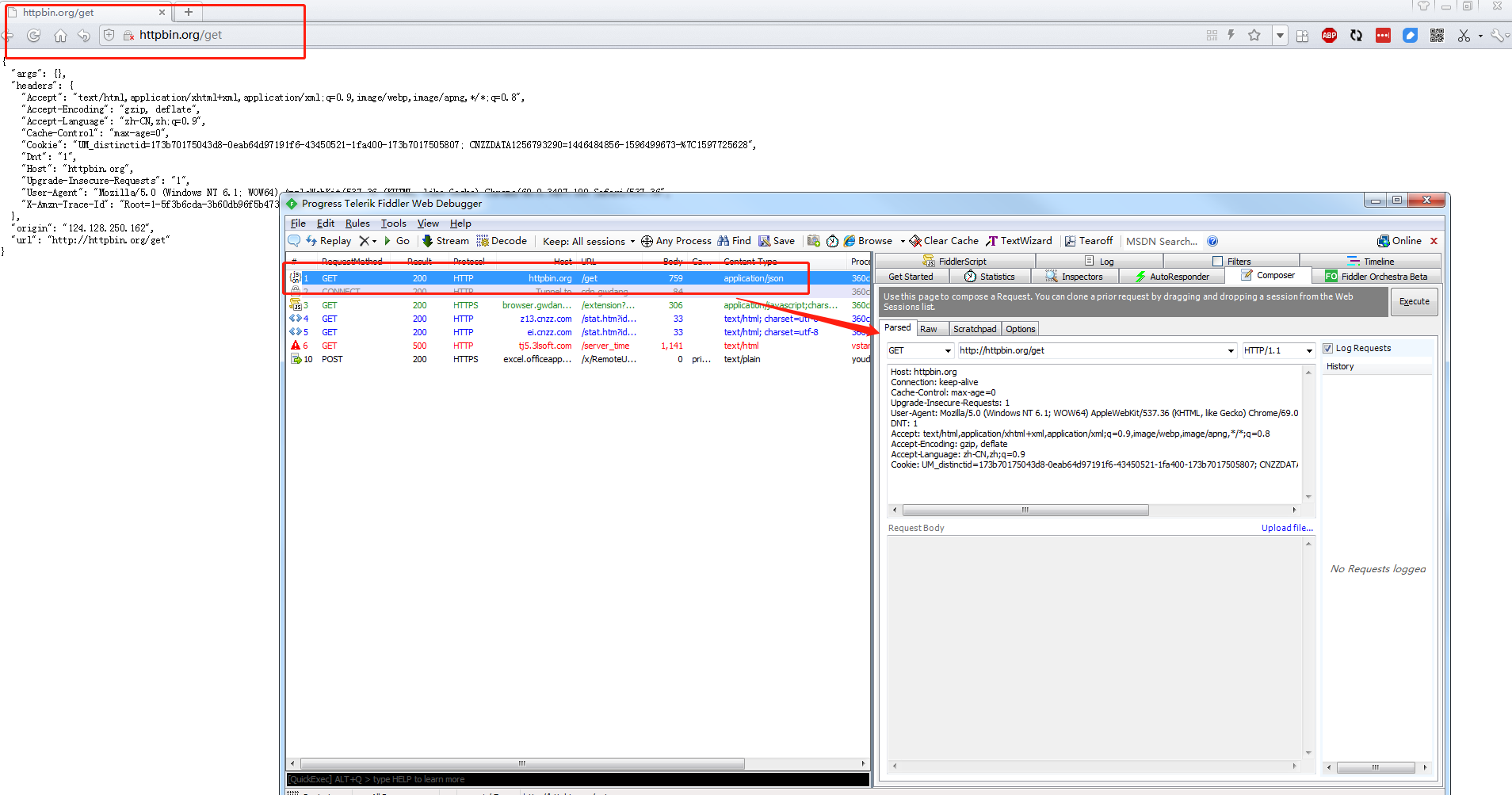Viewport: 1512px width, 795px height.
Task: Open the Rules menu
Action: (x=357, y=224)
